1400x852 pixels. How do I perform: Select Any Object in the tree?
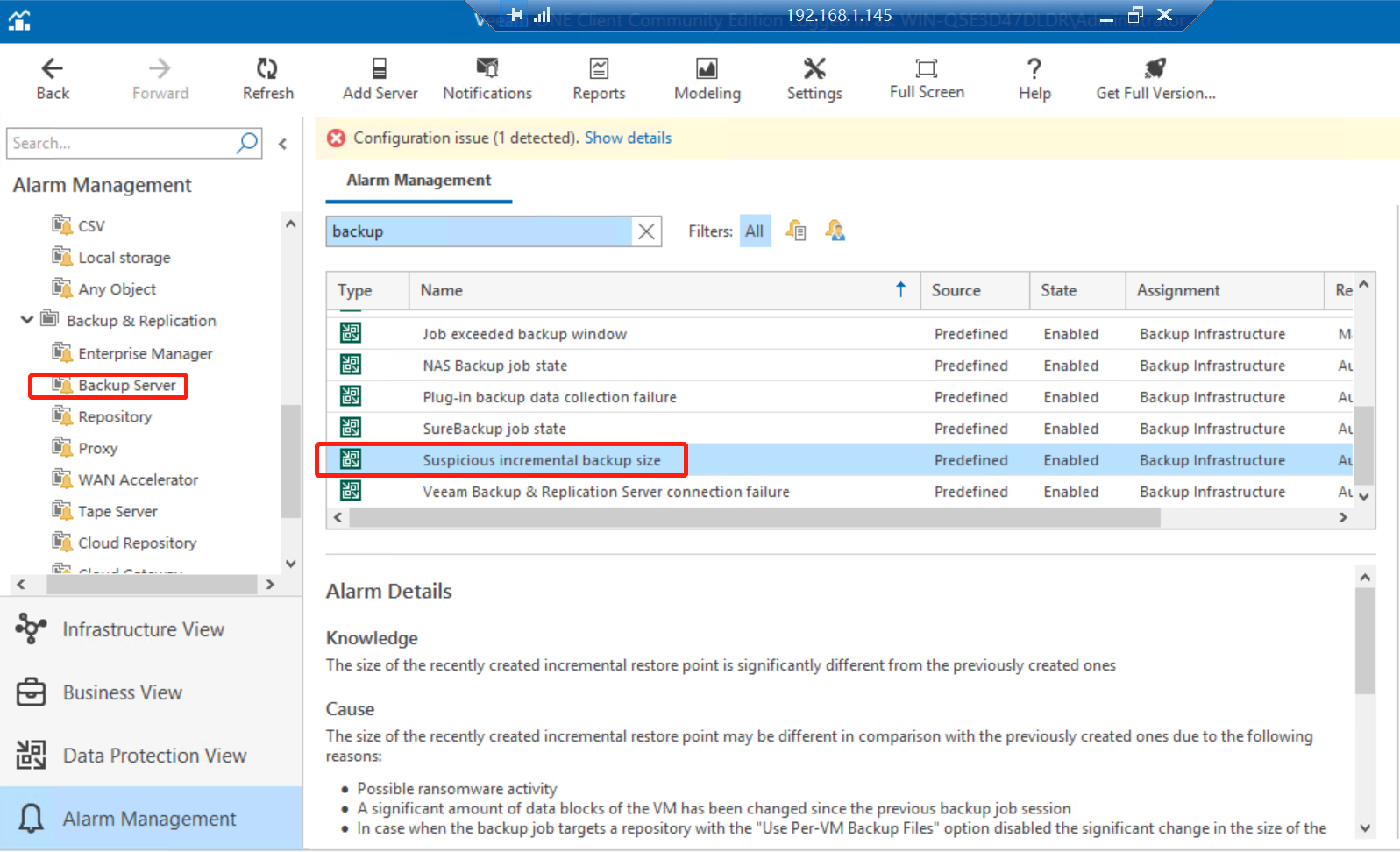click(x=117, y=289)
